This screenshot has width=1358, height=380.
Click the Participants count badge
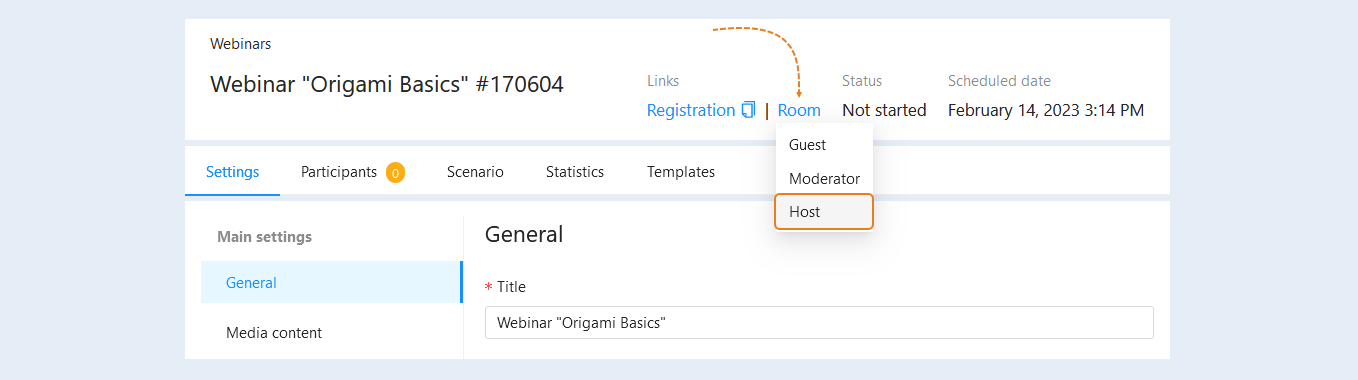coord(395,172)
